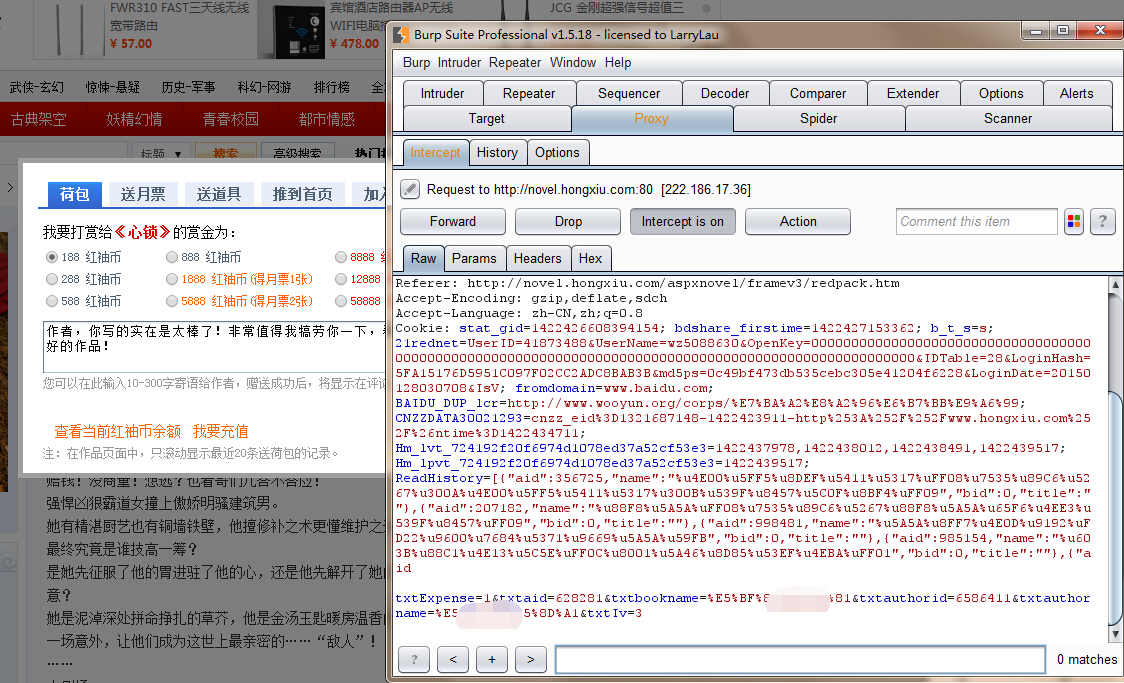Switch to the Decoder tab
1124x683 pixels.
tap(725, 93)
